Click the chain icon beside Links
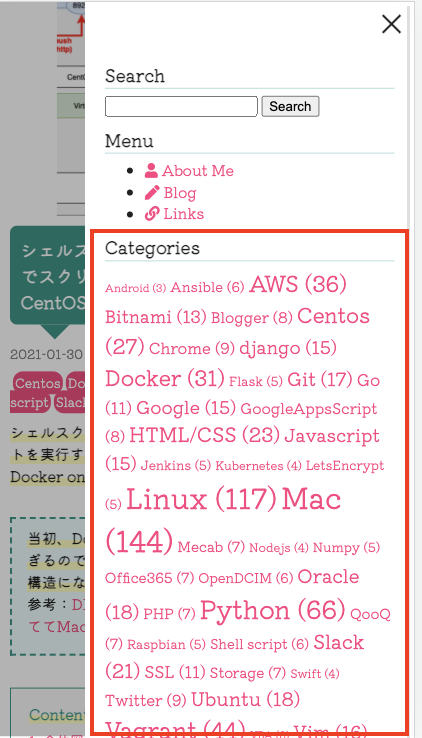 coord(152,214)
